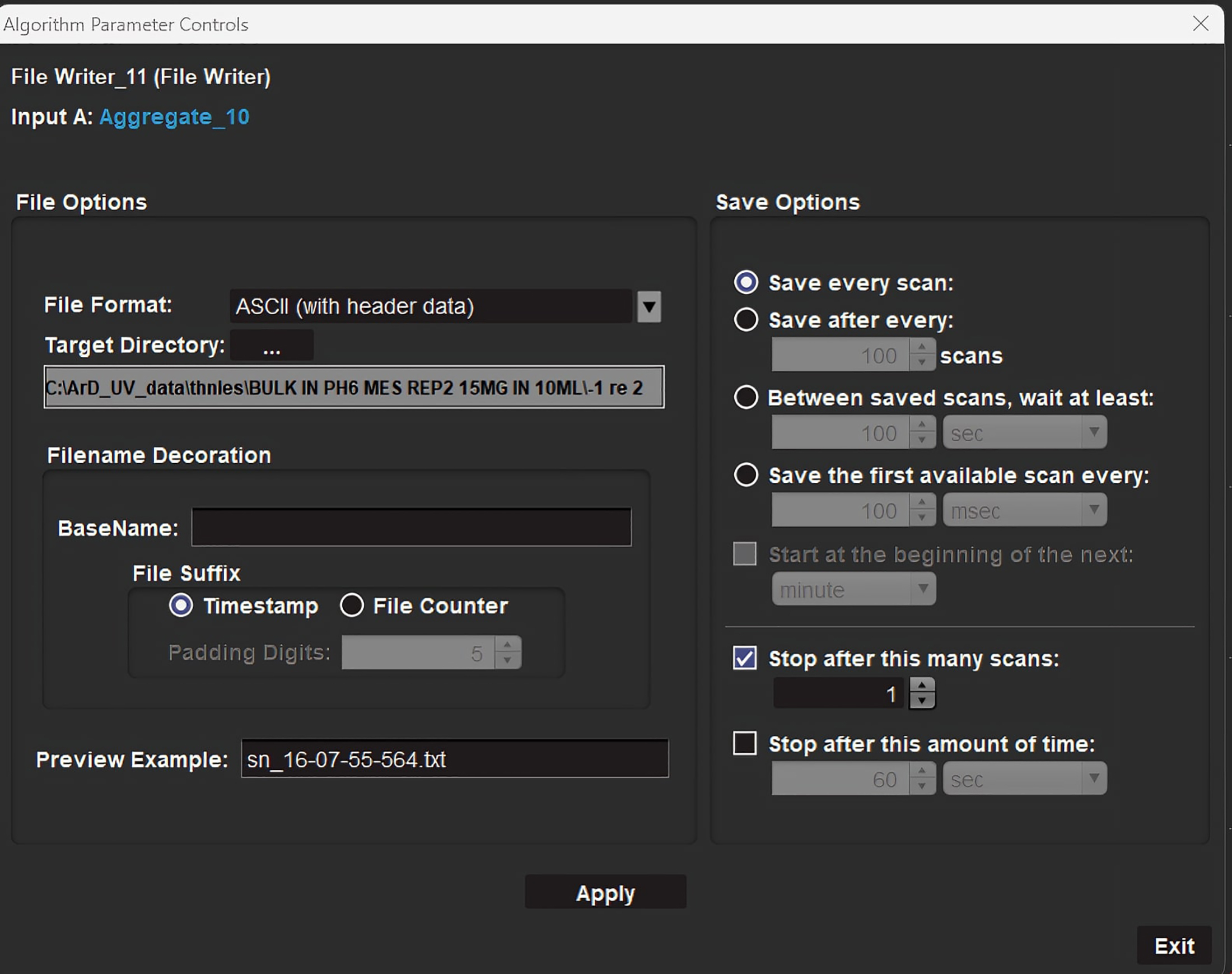The width and height of the screenshot is (1232, 974).
Task: Click the BaseName text field
Action: (411, 528)
